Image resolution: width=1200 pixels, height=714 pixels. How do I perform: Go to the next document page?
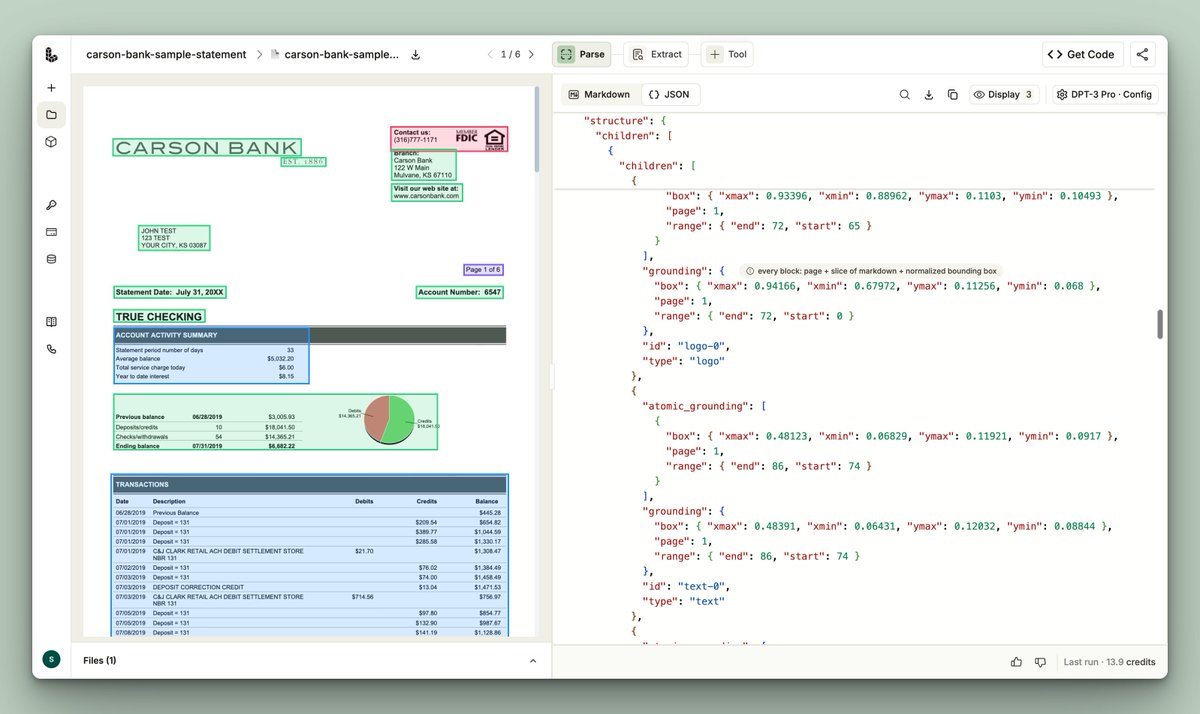tap(531, 55)
